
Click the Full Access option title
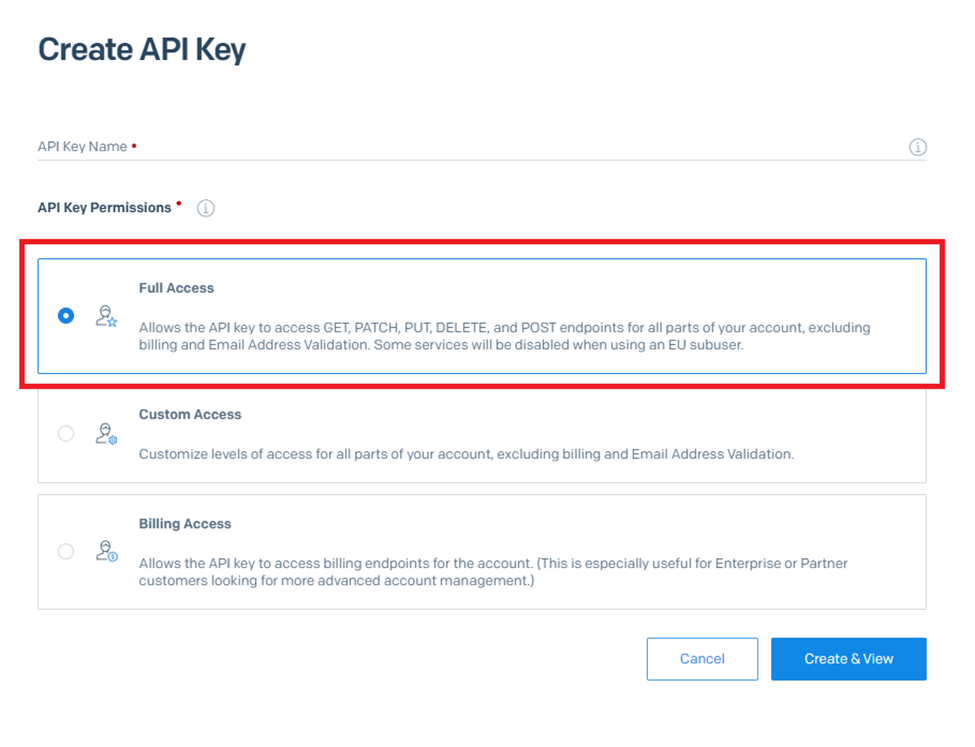click(176, 288)
